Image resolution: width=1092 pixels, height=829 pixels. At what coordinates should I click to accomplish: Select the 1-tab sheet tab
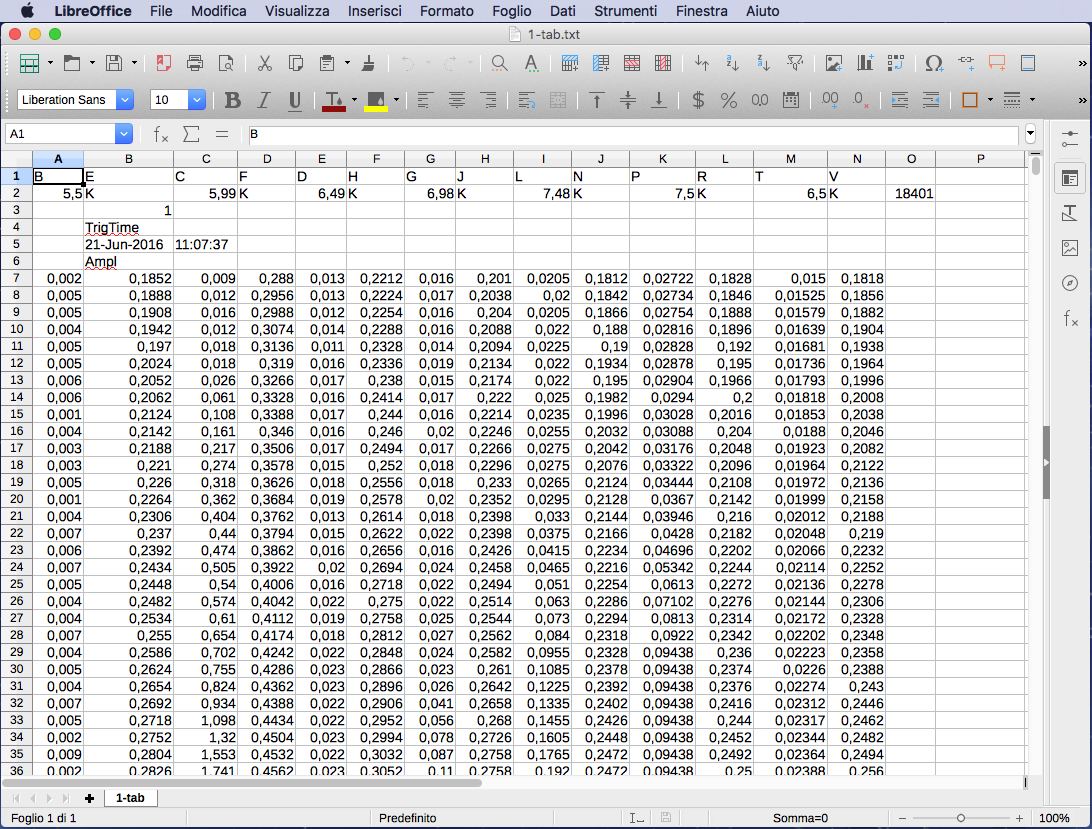click(x=130, y=798)
